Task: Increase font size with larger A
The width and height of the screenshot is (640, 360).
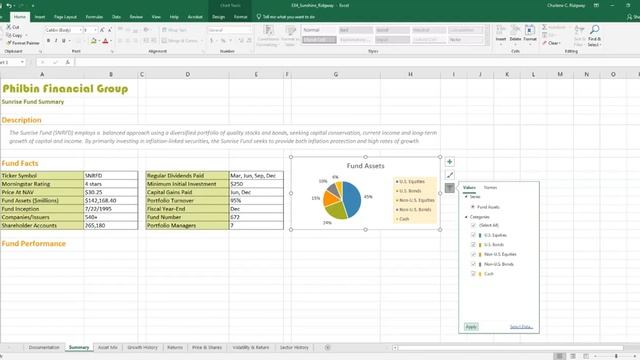Action: (102, 30)
